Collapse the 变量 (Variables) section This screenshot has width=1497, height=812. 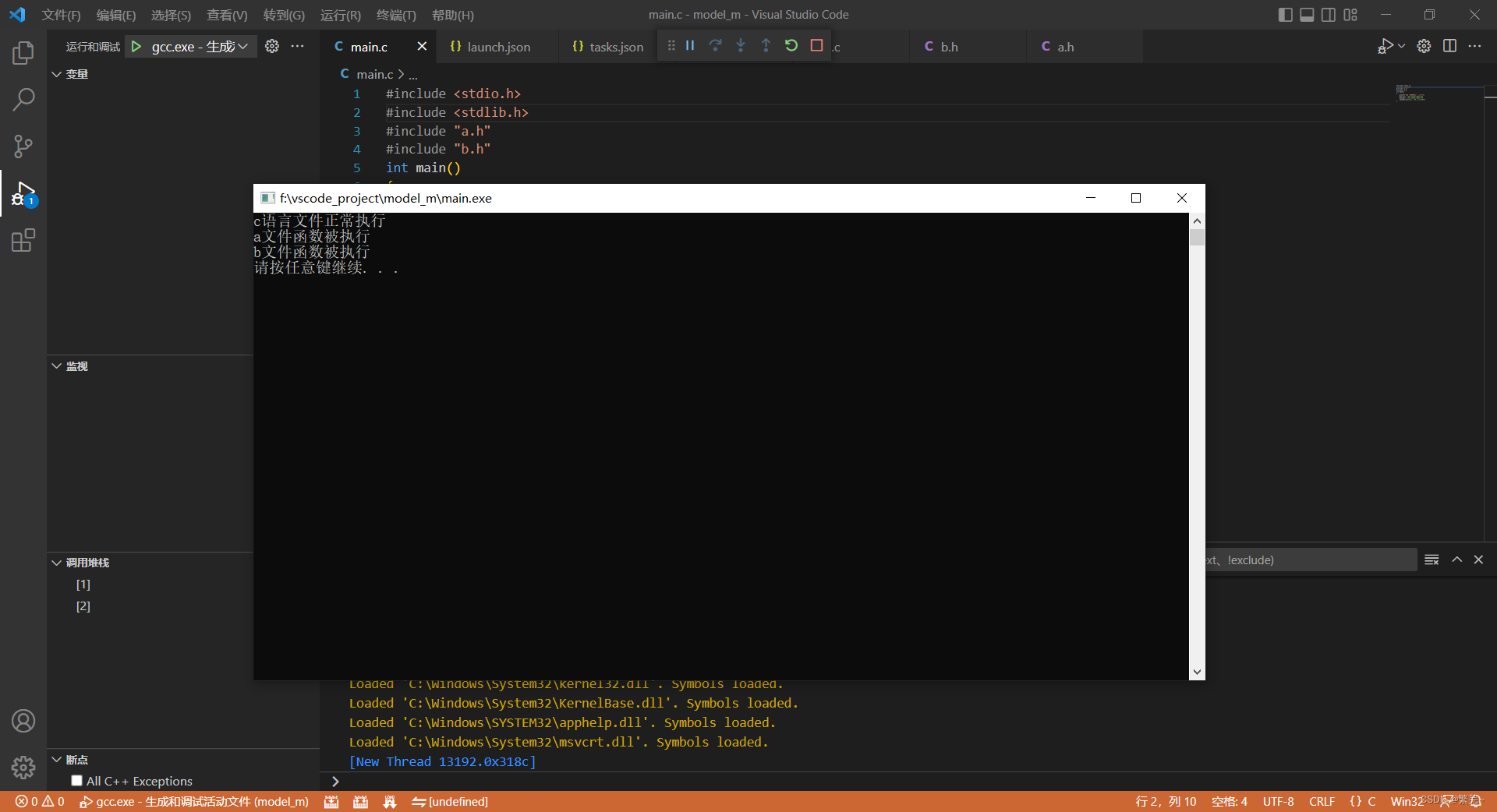[x=56, y=74]
